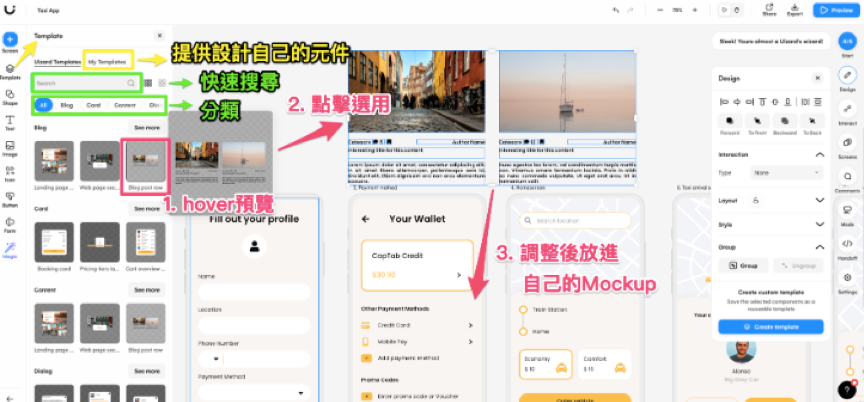Open the Icon library tool
Viewport: 864px width, 402px height.
[x=10, y=174]
